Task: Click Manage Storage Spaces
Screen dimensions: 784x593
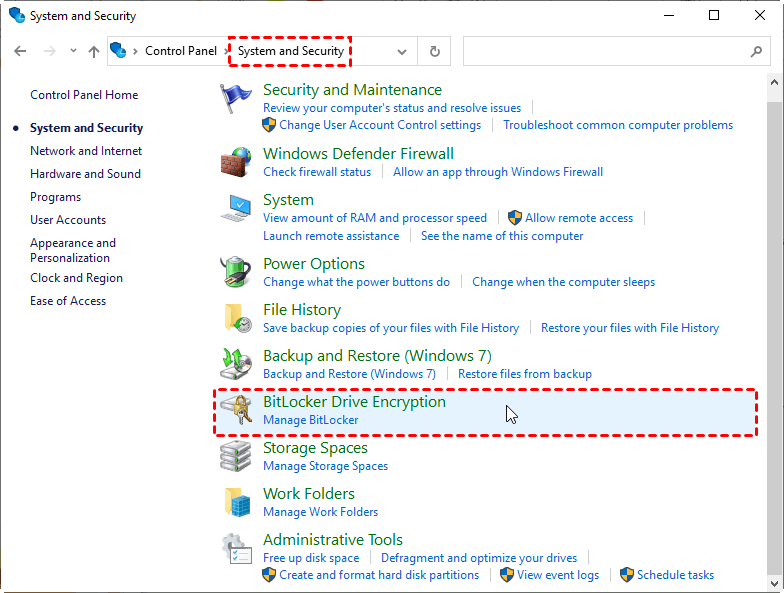Action: 326,466
